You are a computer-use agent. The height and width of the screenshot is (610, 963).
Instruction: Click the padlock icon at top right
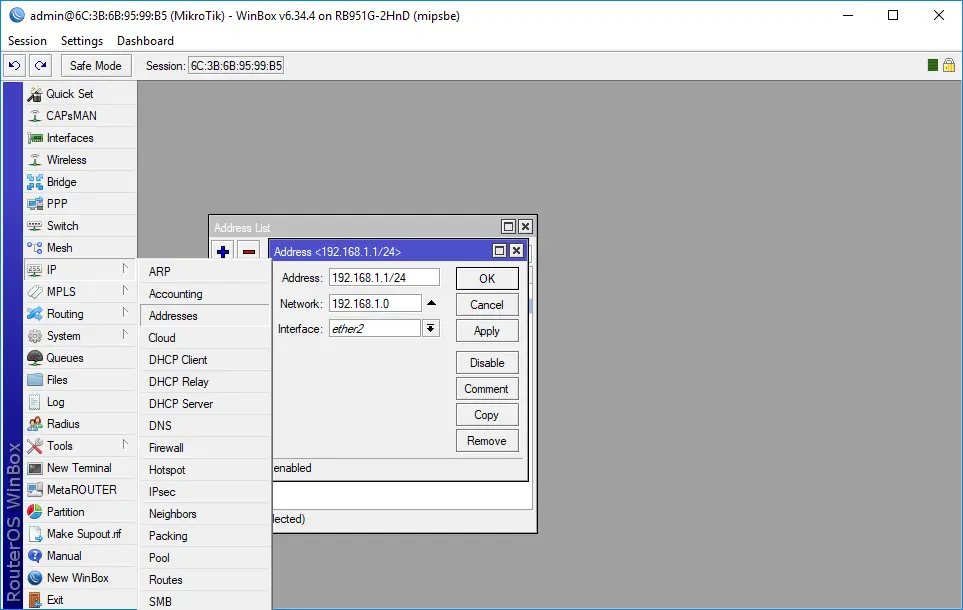pyautogui.click(x=949, y=65)
